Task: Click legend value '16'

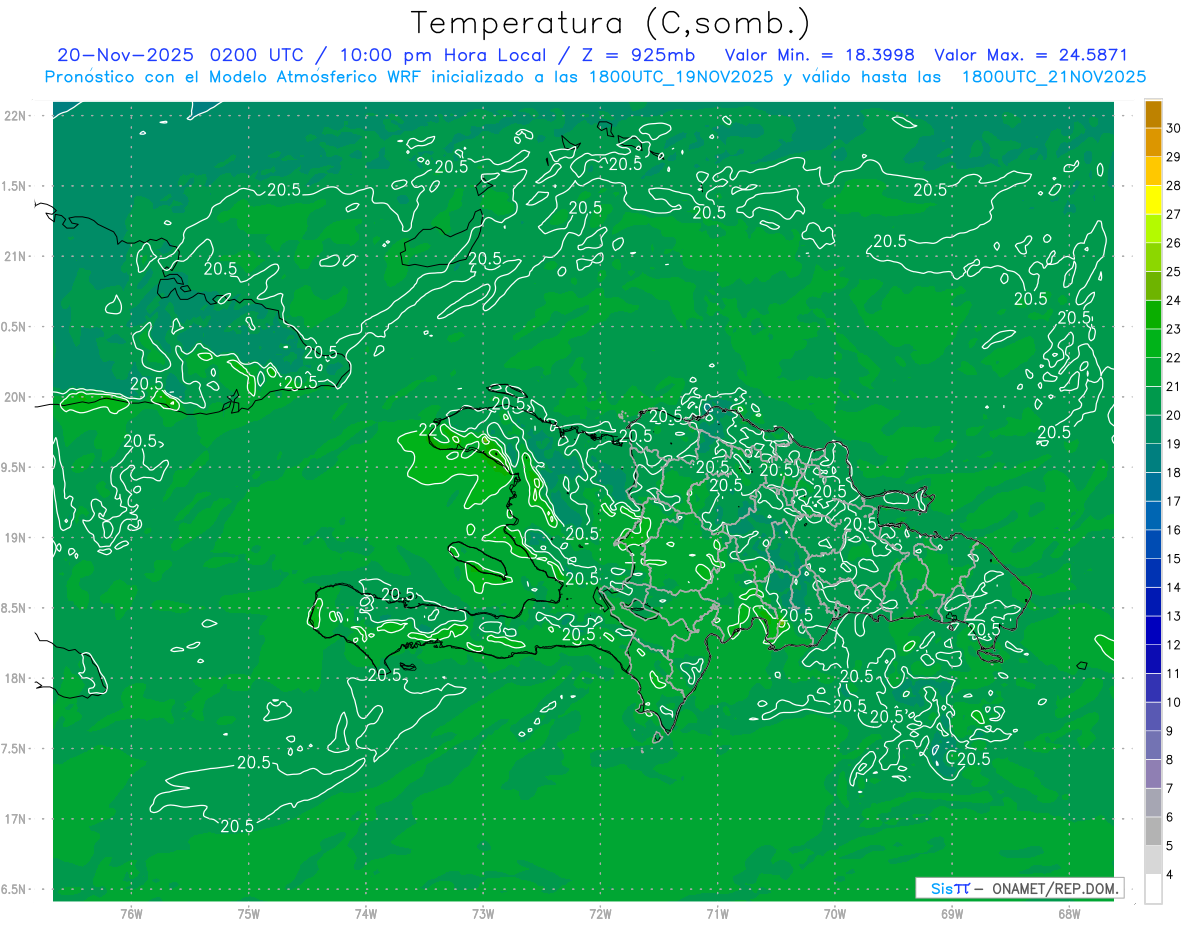Action: [x=1173, y=530]
